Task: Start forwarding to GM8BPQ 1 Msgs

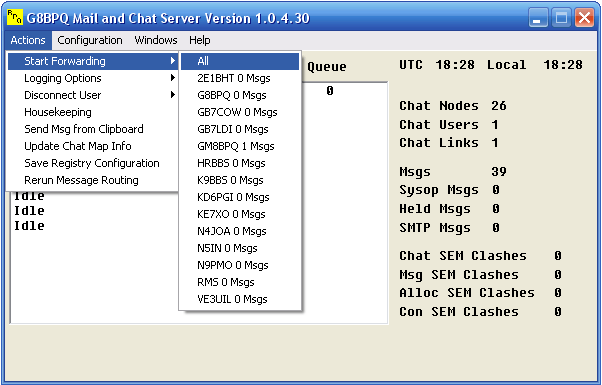Action: coord(240,146)
